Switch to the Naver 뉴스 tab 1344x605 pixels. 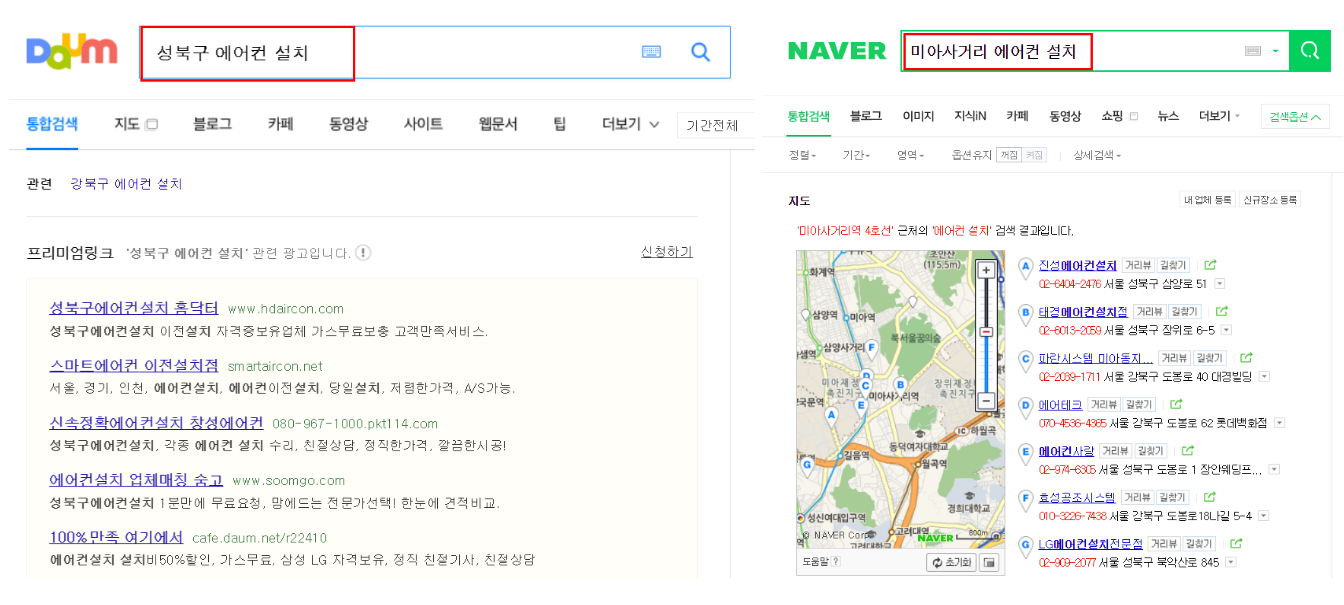1168,116
